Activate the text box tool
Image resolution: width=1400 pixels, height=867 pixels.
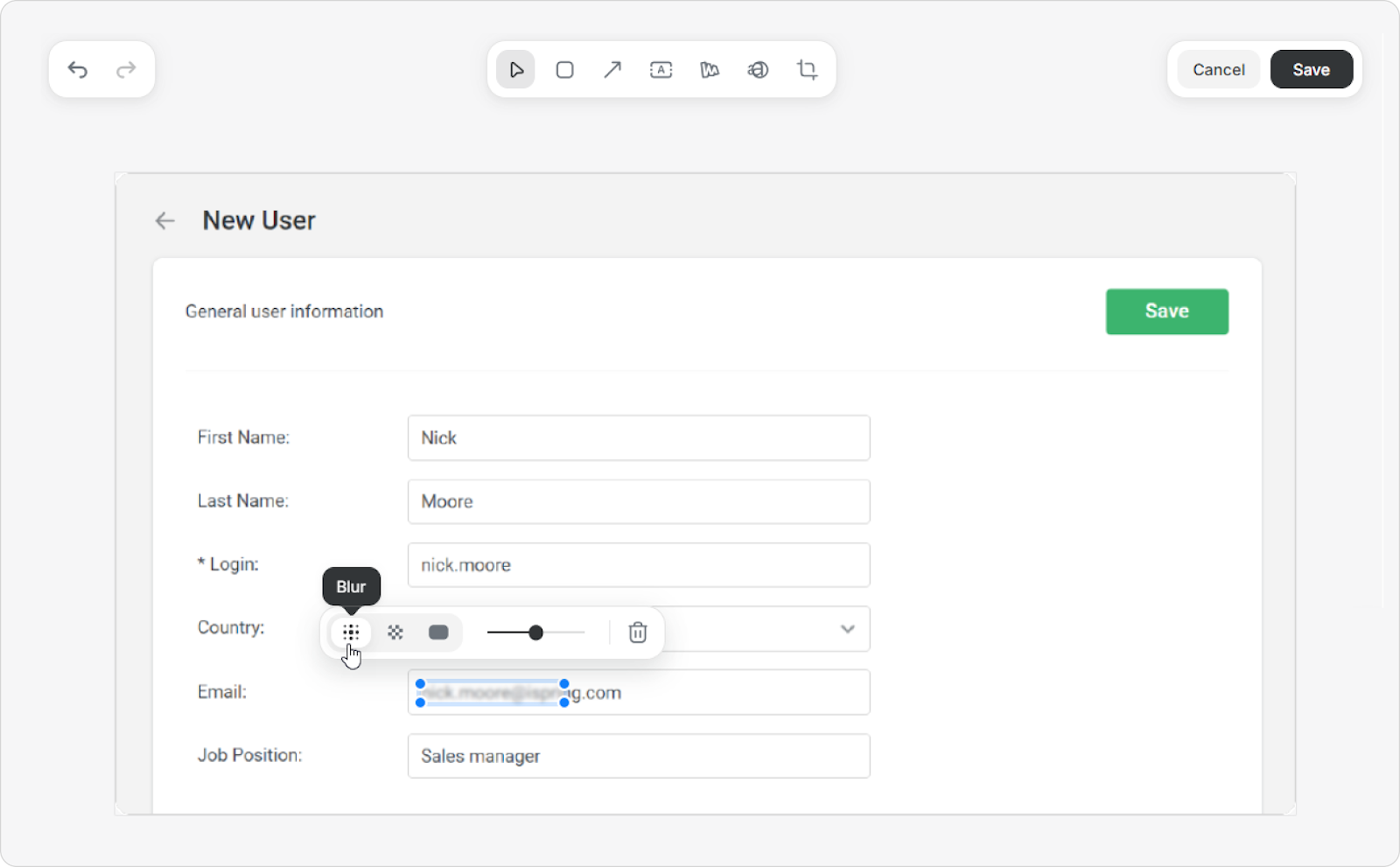click(661, 70)
